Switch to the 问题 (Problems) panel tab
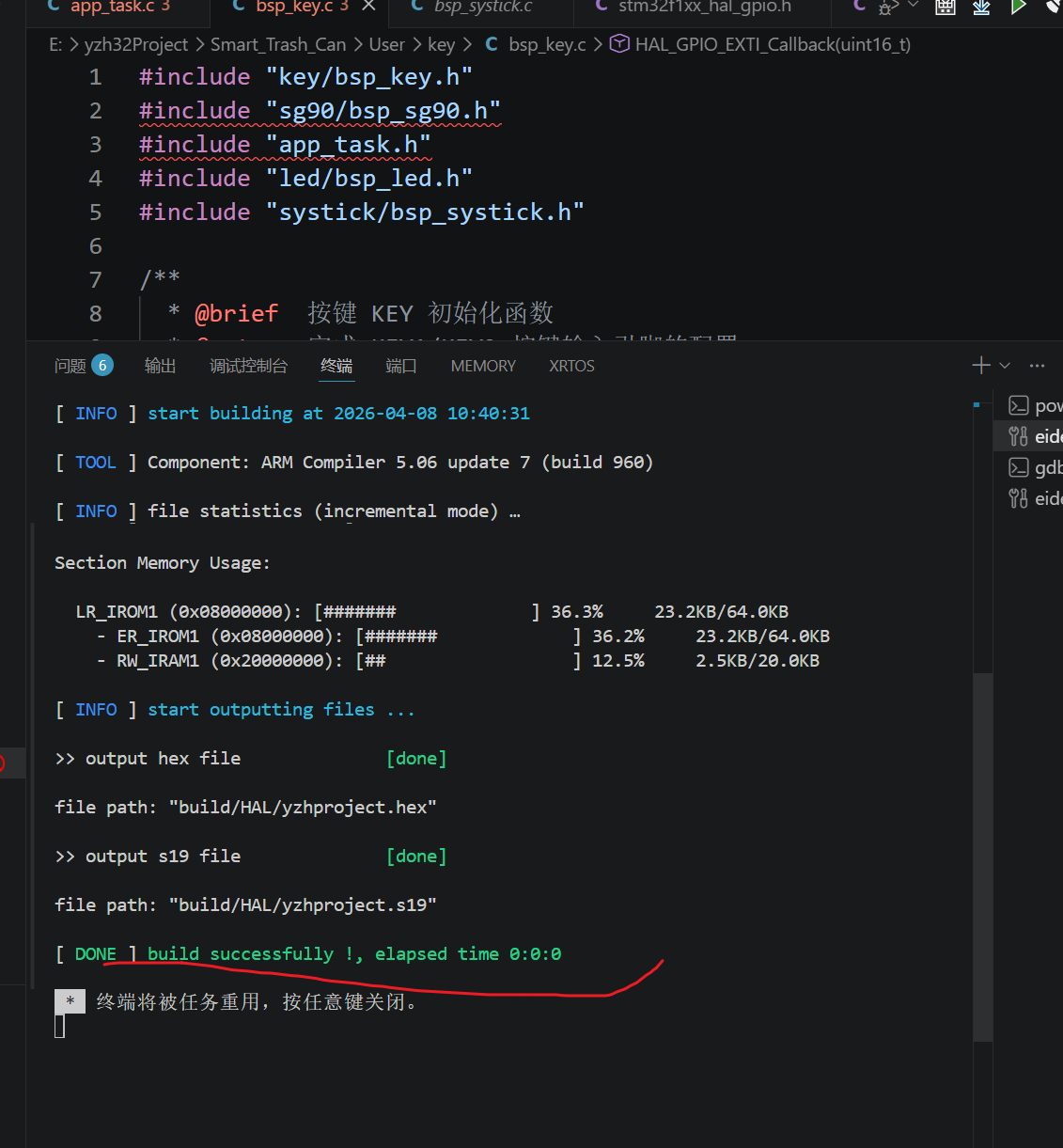 coord(70,366)
